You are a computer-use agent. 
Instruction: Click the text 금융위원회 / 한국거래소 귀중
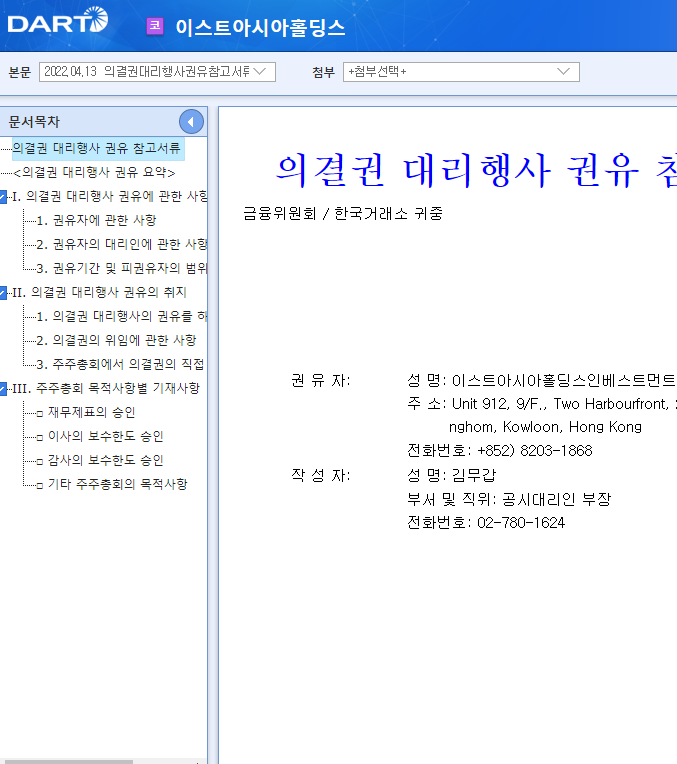click(343, 213)
